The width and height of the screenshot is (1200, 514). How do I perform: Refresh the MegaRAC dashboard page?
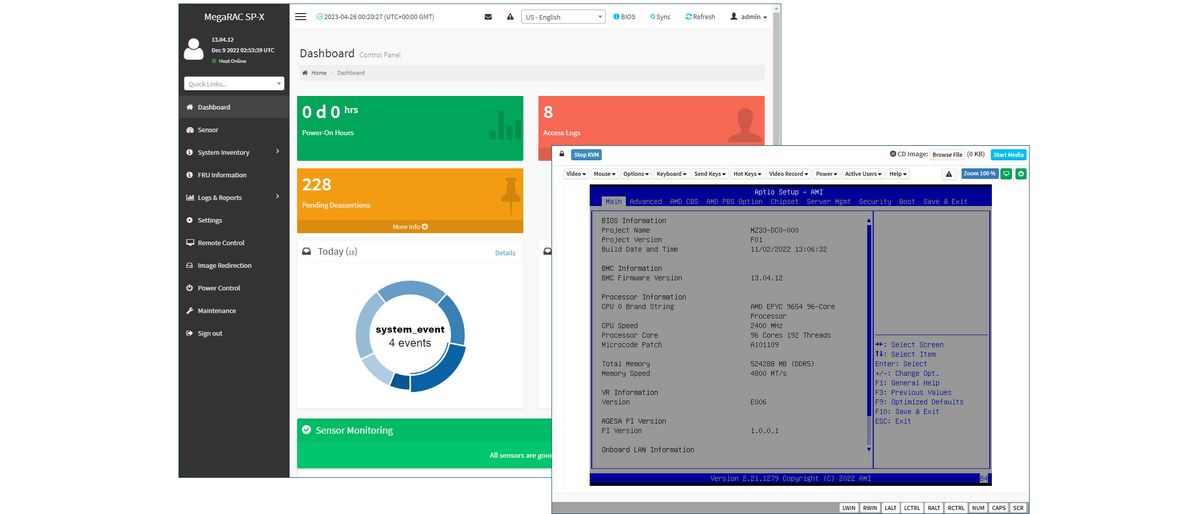[x=700, y=17]
